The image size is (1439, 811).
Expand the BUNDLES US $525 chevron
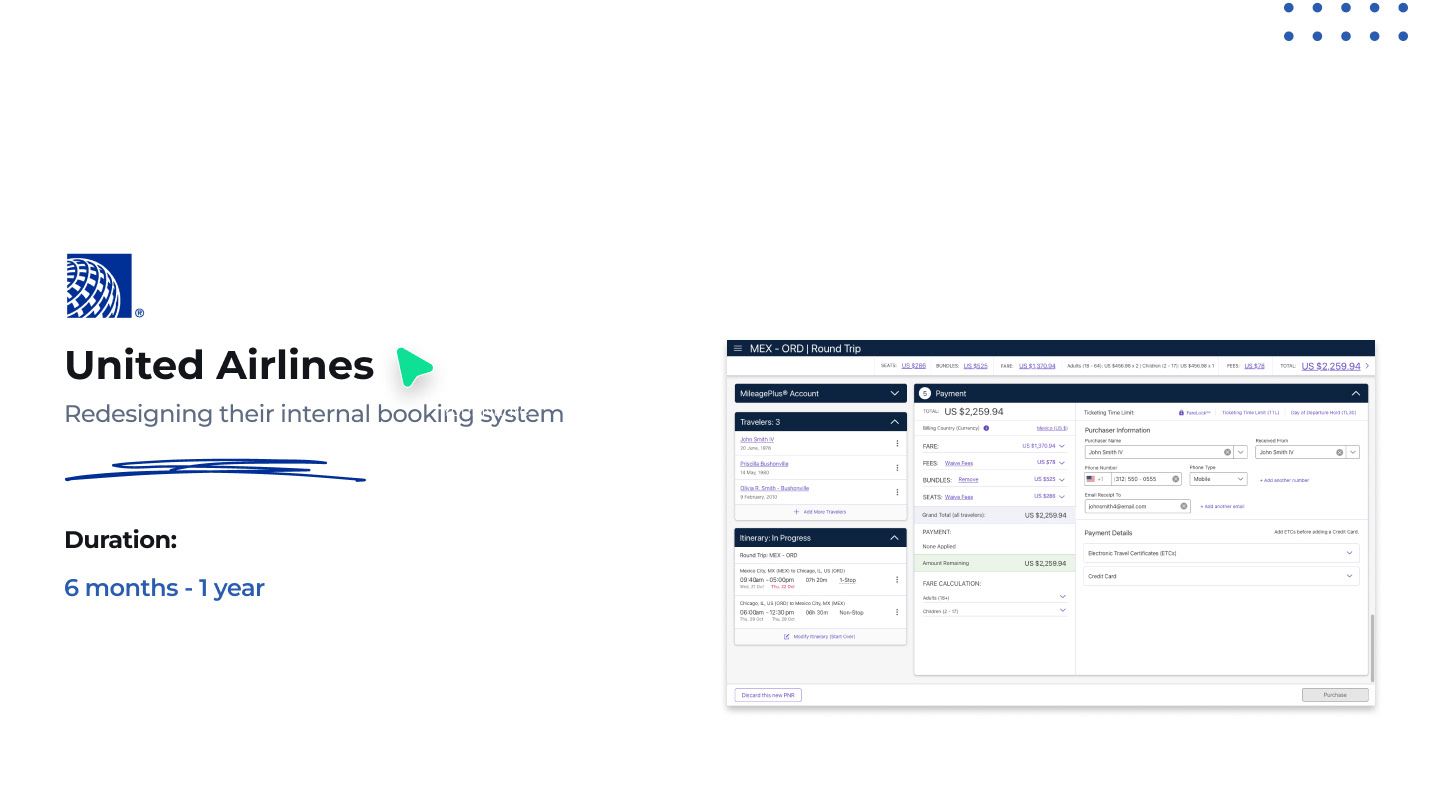tap(1062, 480)
